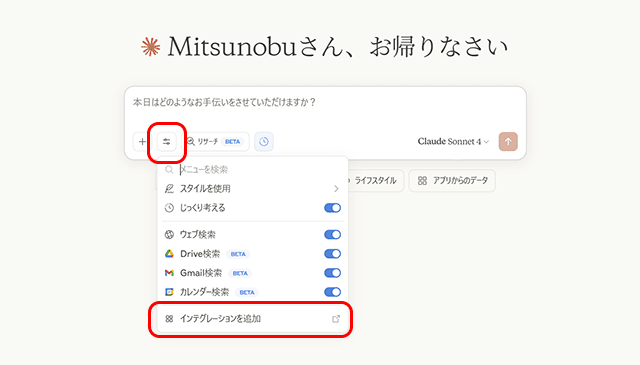Viewport: 640px width, 365px height.
Task: Click the Google Drive icon
Action: (x=169, y=254)
